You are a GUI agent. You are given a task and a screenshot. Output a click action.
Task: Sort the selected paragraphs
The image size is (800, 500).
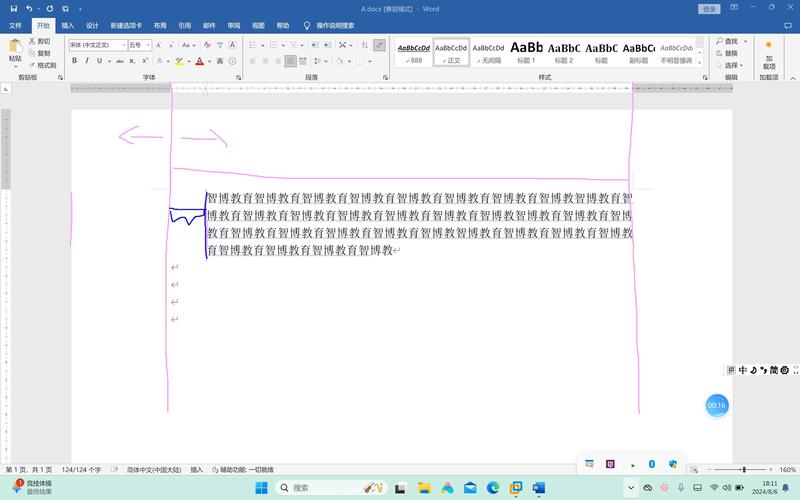click(x=365, y=45)
